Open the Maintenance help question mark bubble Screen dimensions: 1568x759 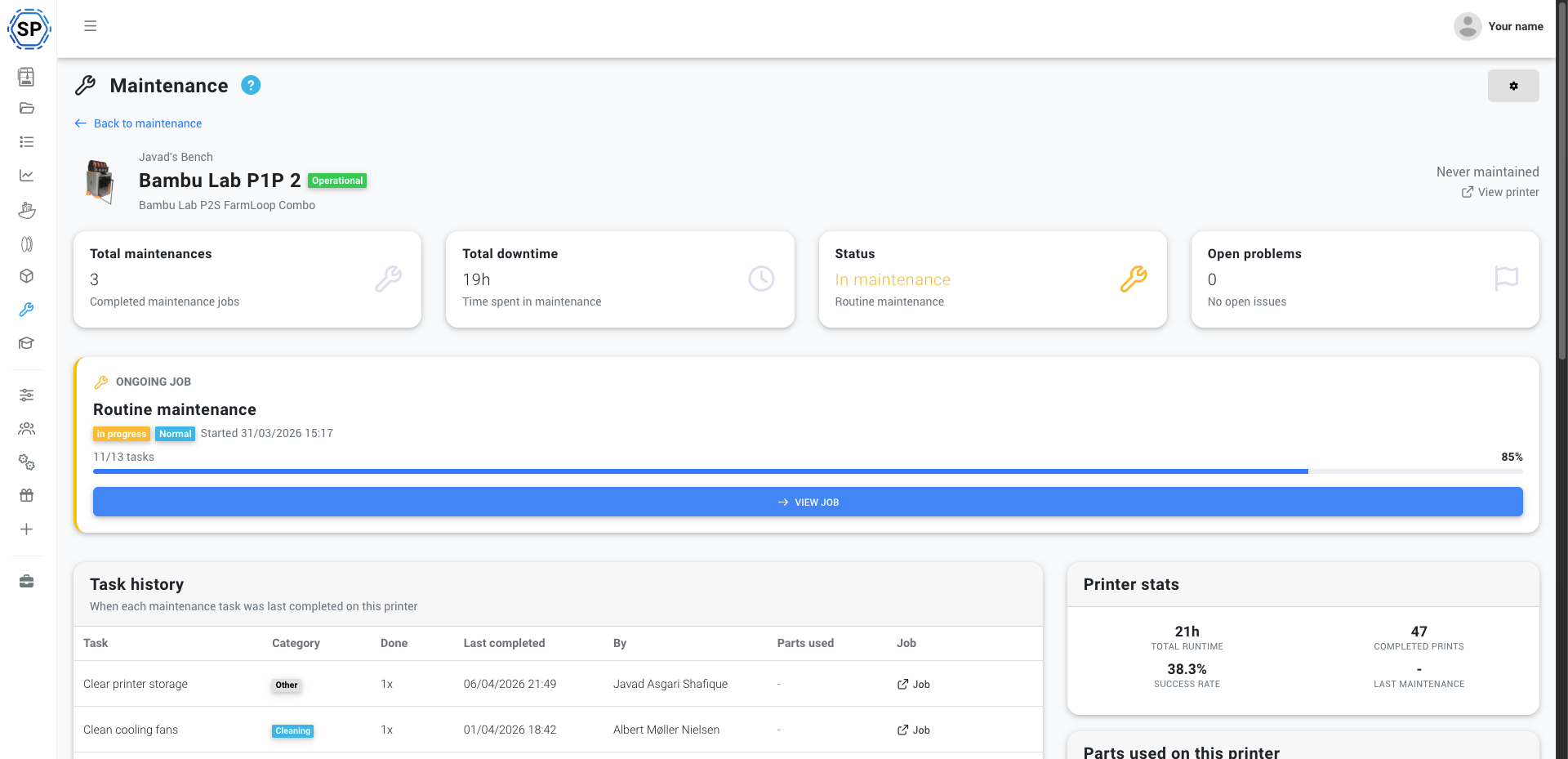point(251,85)
